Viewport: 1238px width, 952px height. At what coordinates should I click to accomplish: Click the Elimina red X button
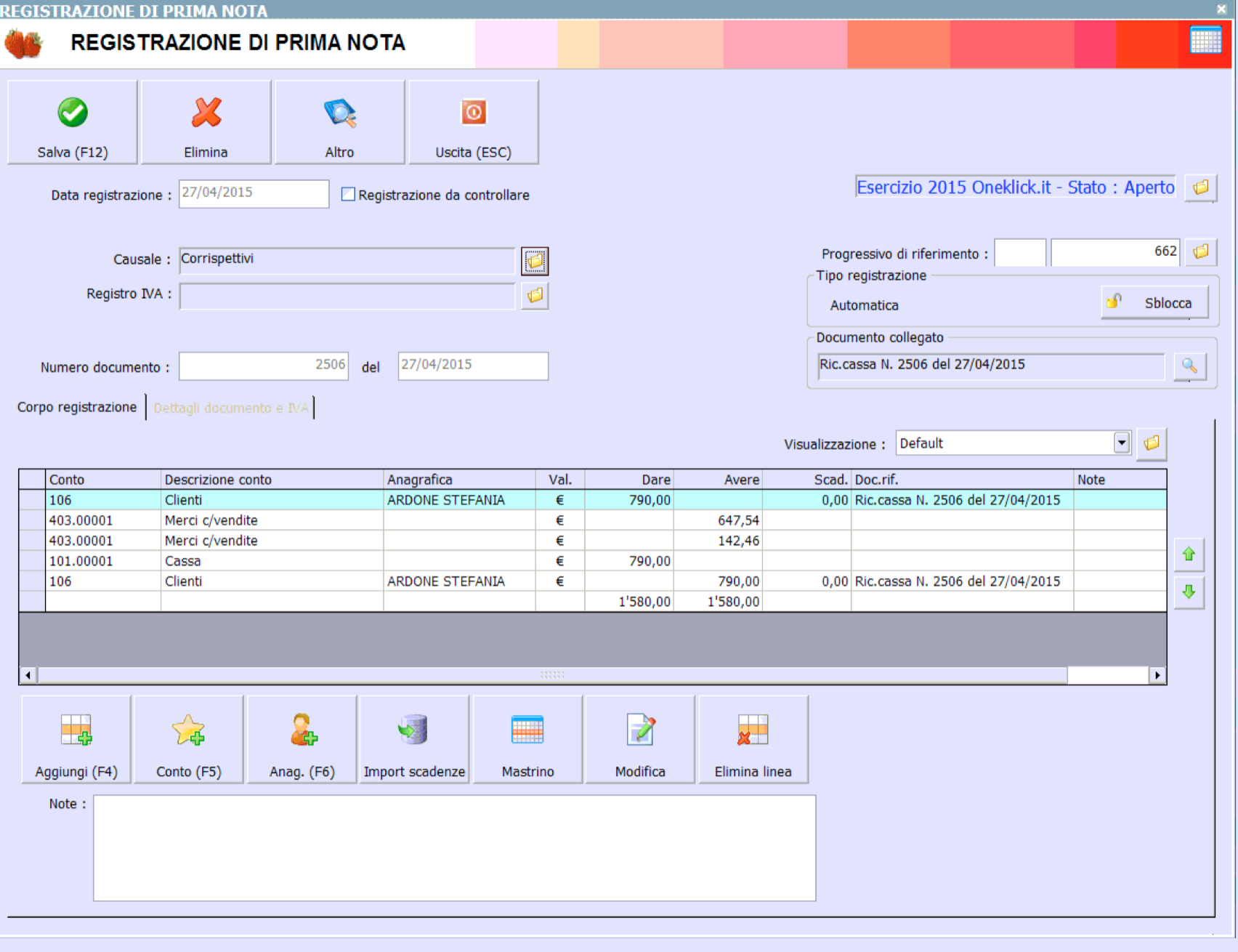tap(206, 122)
